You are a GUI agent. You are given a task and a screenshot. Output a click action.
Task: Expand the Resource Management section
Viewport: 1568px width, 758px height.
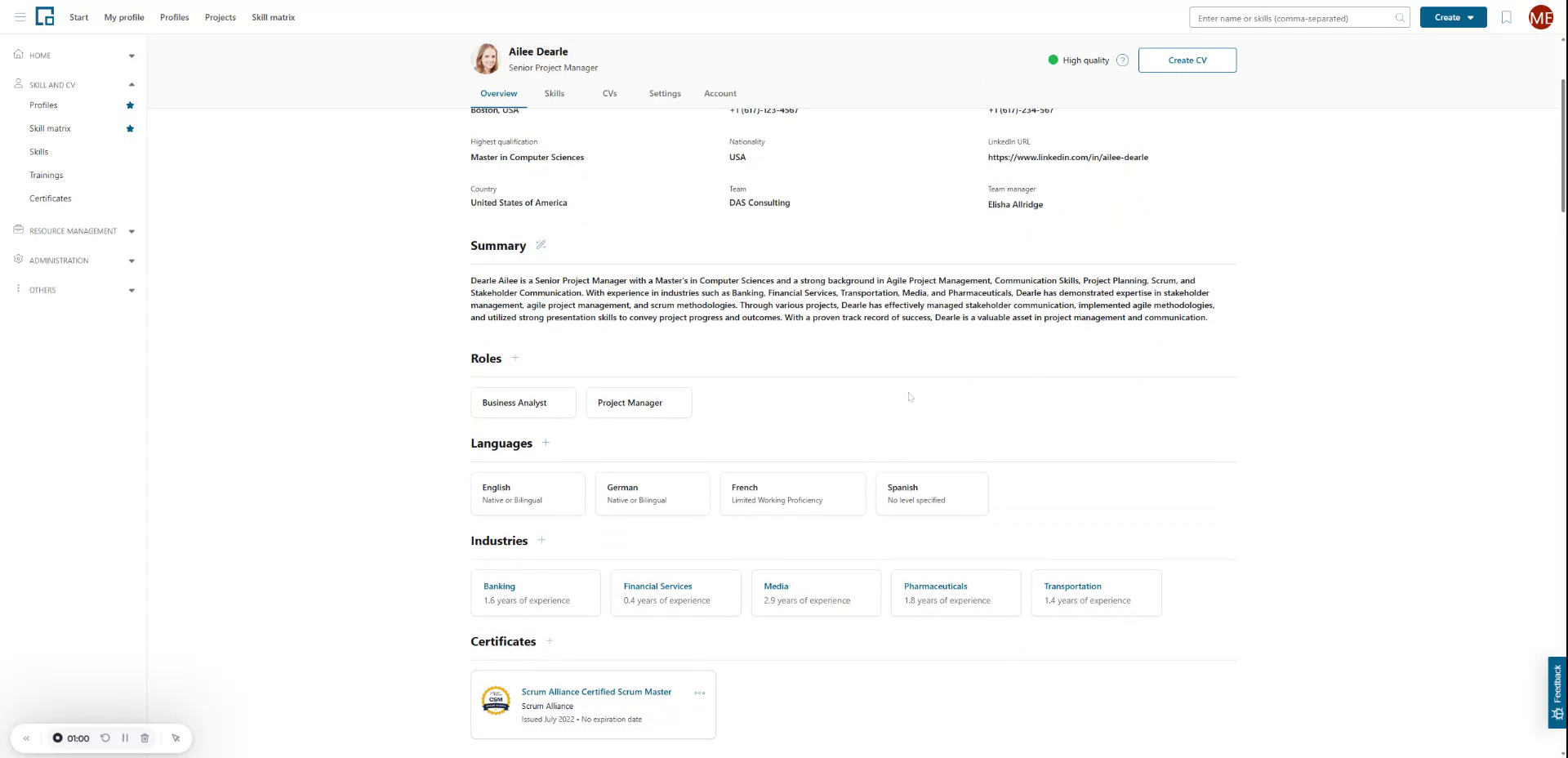(131, 231)
